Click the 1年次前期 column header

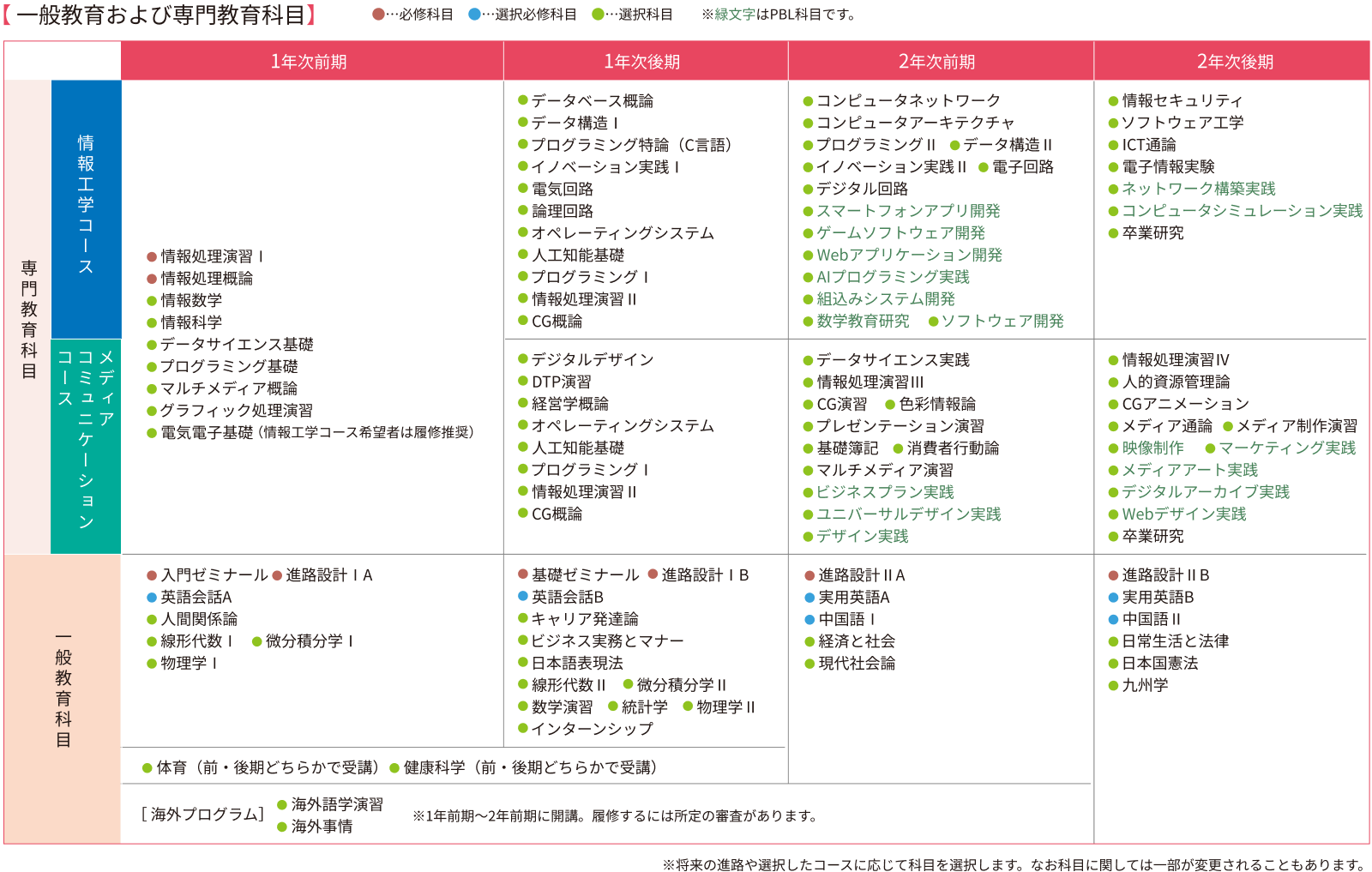(312, 61)
